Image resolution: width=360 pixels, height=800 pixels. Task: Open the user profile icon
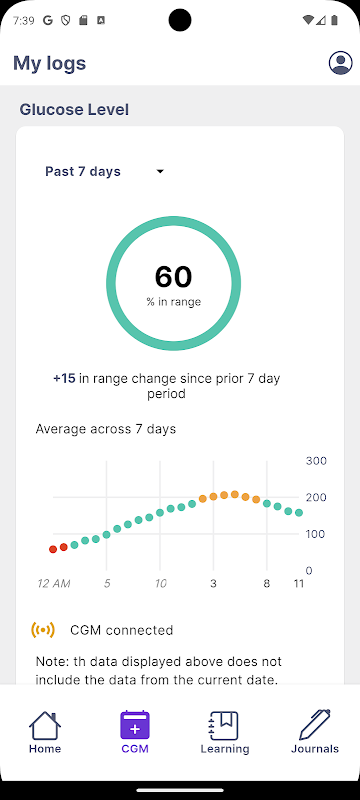340,63
